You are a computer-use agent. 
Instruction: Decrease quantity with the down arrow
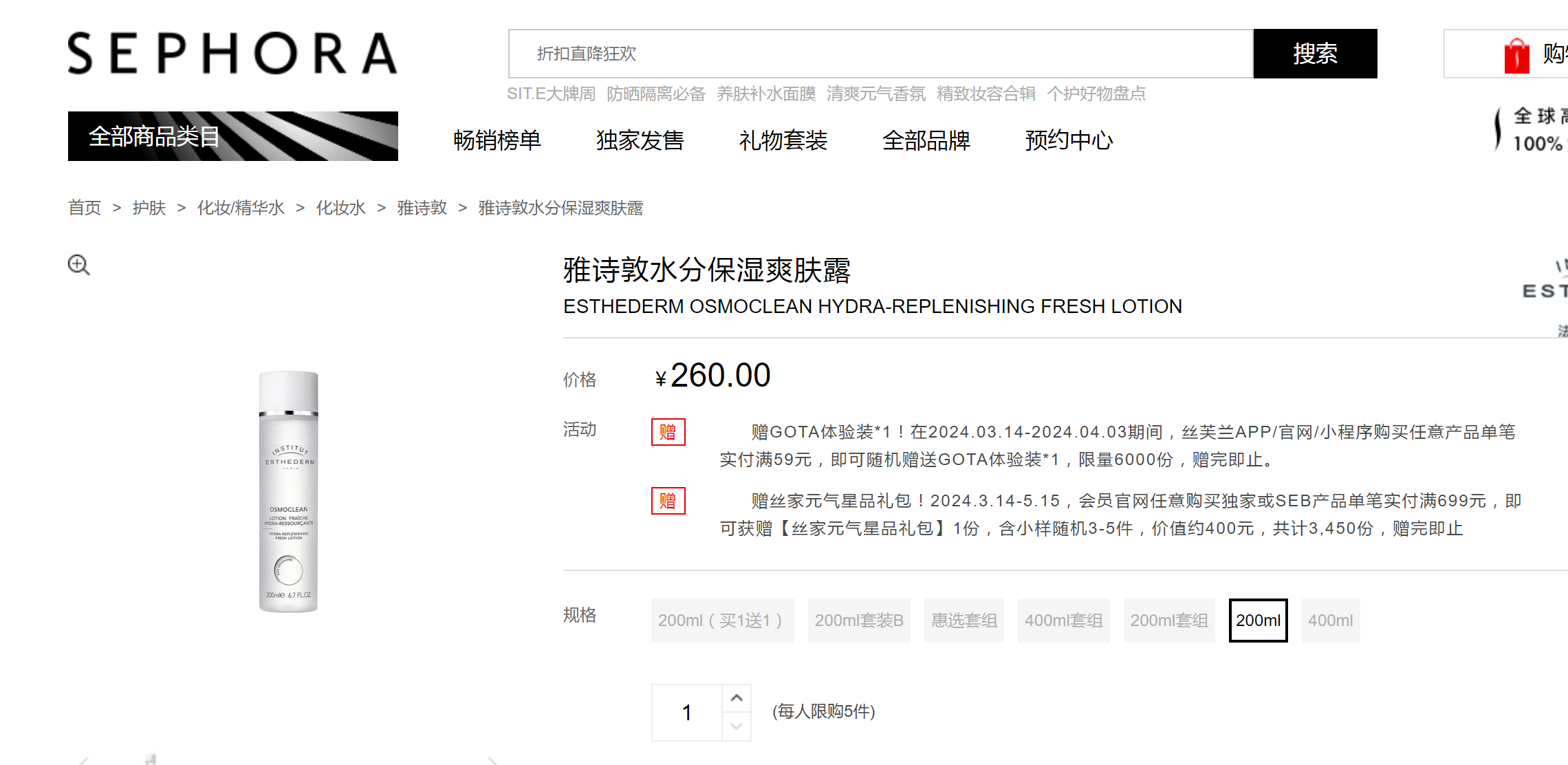tap(737, 726)
